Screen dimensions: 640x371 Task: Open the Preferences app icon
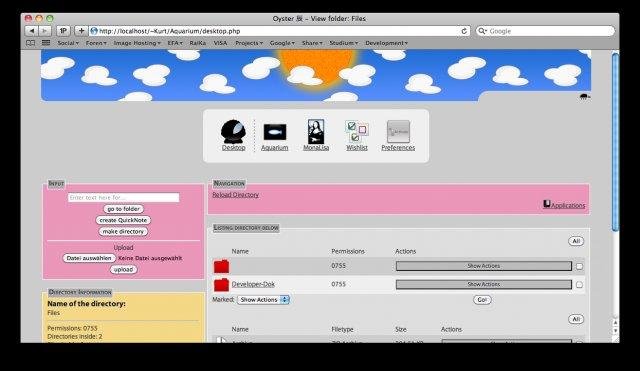(x=398, y=132)
